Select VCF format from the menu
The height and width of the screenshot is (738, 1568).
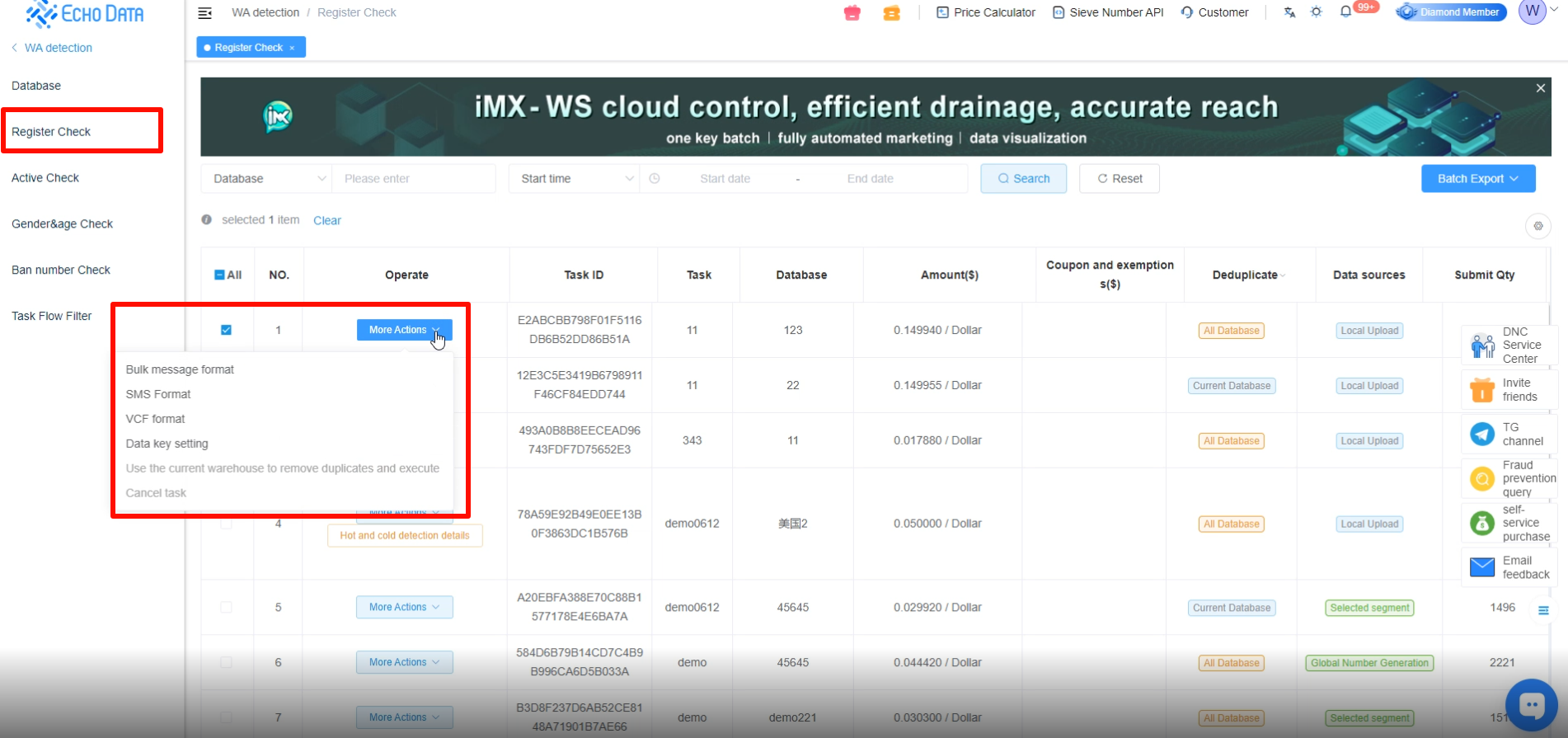(156, 419)
